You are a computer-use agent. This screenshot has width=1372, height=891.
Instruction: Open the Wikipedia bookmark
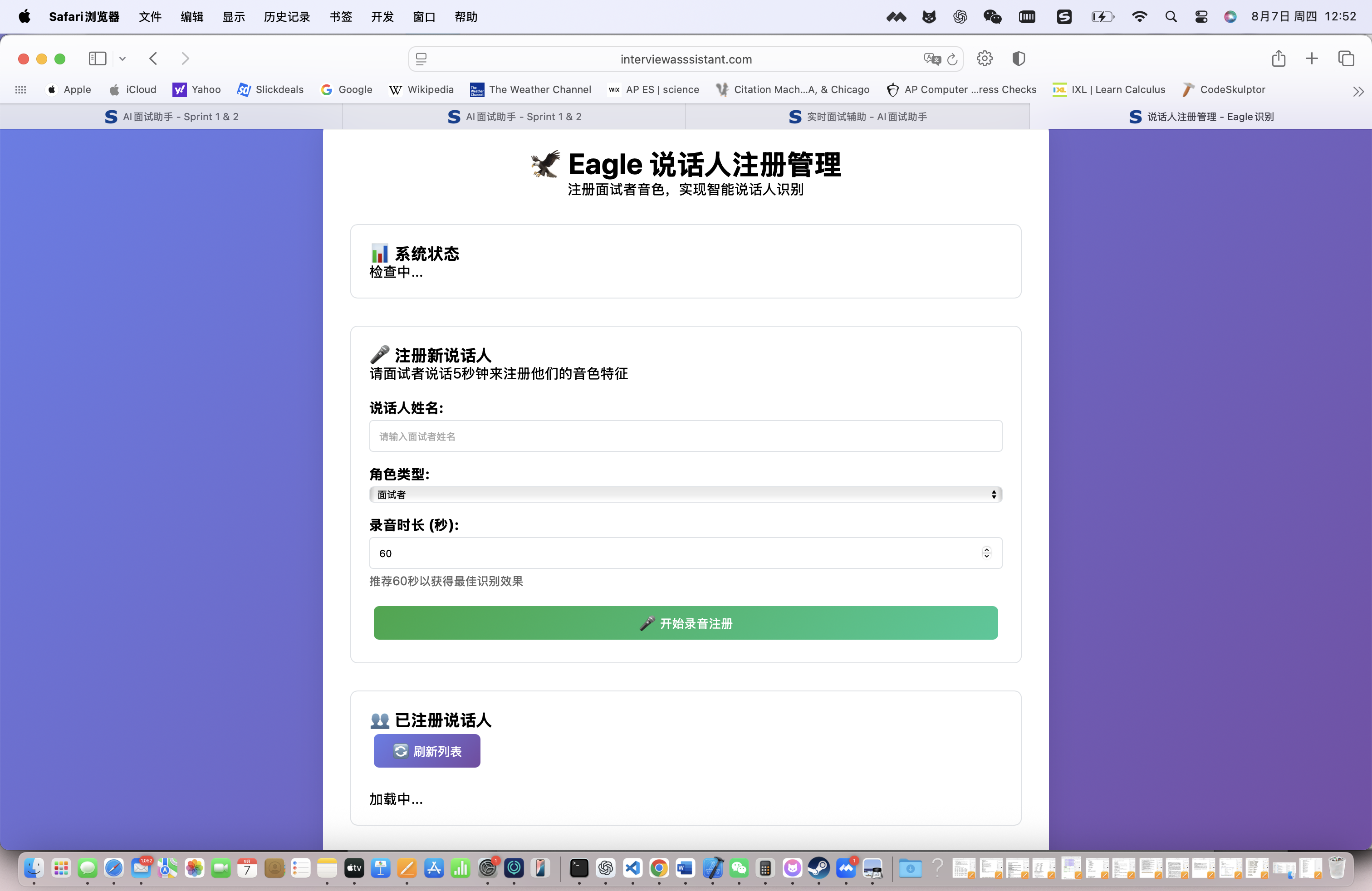point(421,90)
